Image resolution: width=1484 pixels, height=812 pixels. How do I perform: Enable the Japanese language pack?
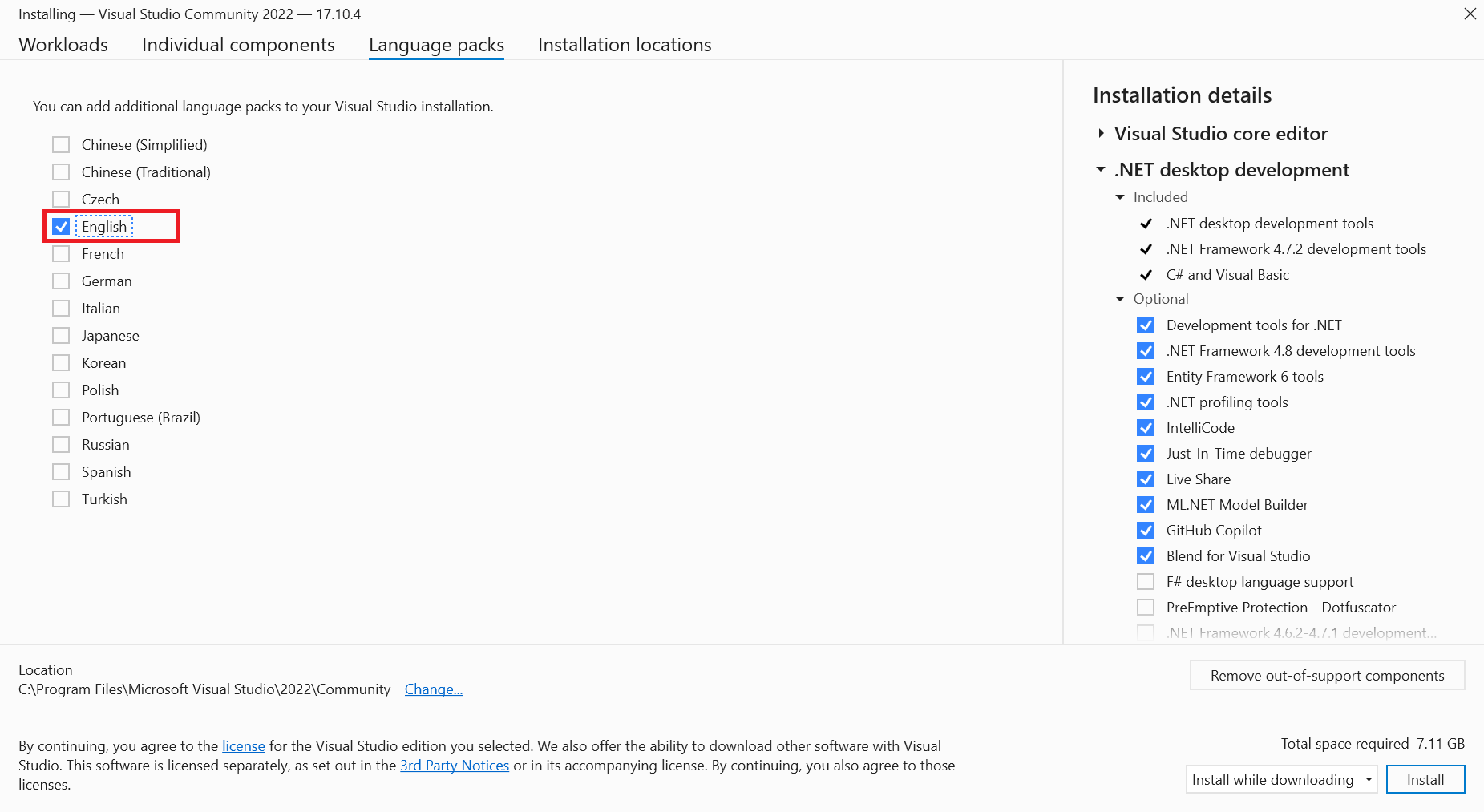coord(61,336)
